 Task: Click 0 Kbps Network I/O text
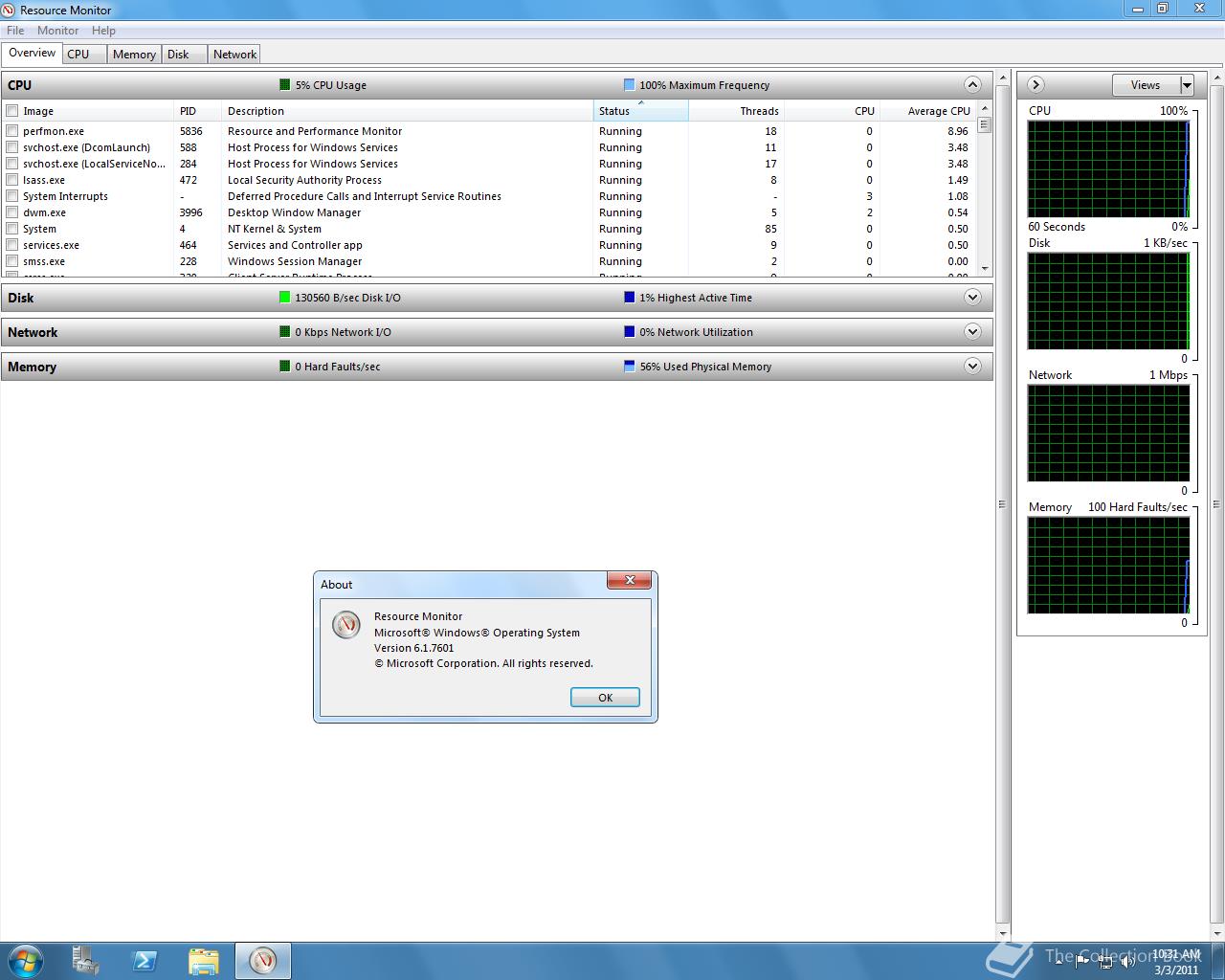coord(343,332)
